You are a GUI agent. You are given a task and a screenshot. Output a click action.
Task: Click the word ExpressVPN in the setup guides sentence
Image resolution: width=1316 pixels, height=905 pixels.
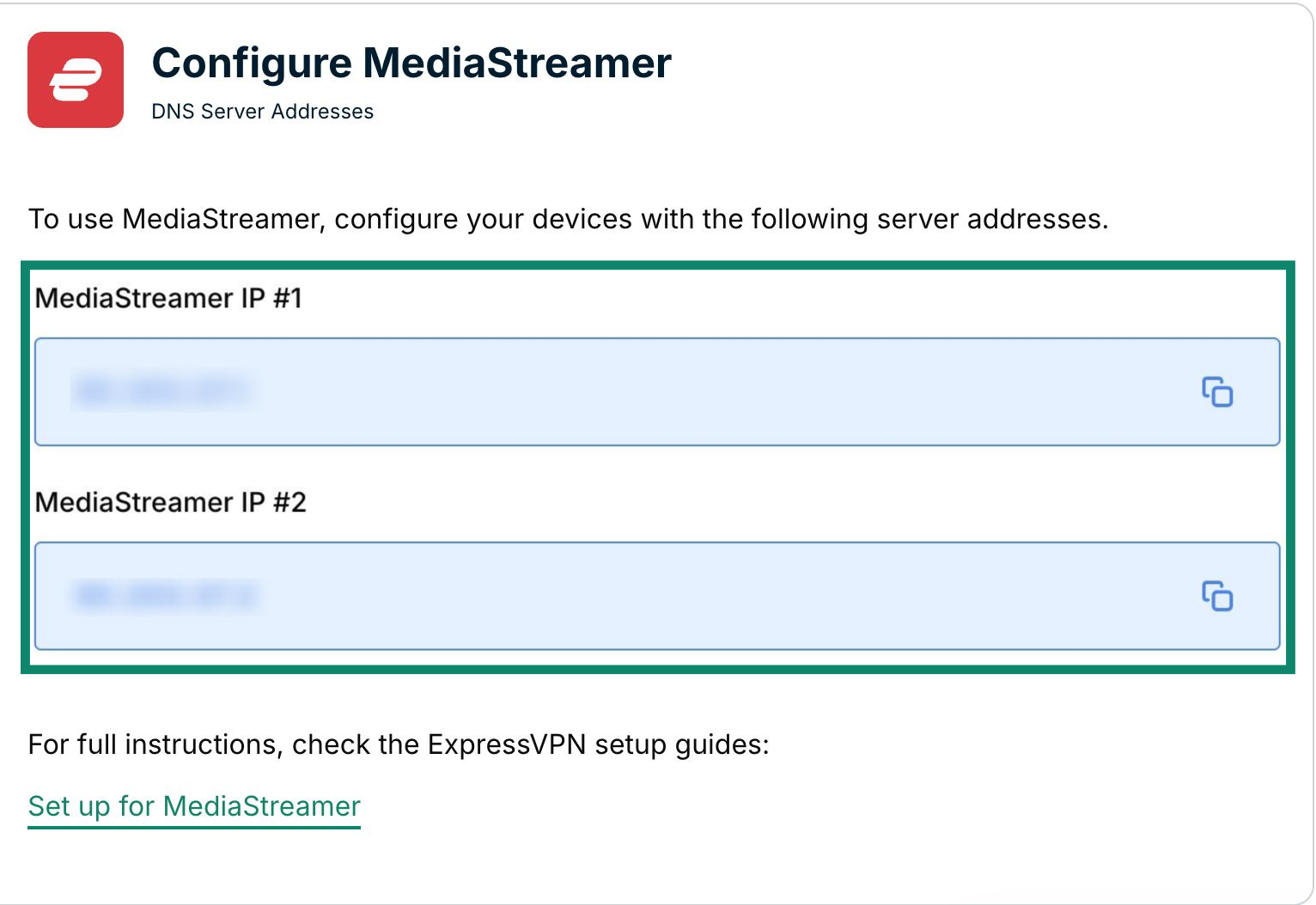point(507,744)
